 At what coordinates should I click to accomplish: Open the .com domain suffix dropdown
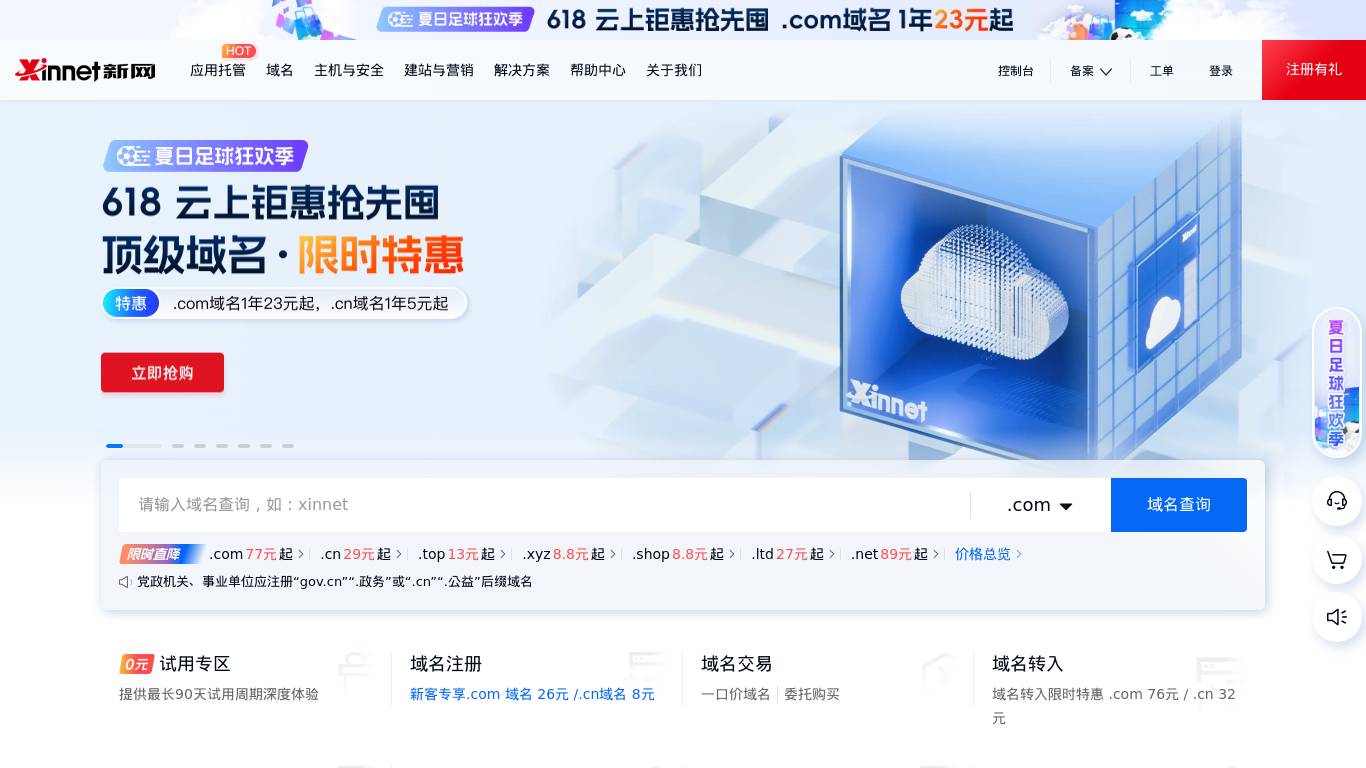coord(1040,505)
